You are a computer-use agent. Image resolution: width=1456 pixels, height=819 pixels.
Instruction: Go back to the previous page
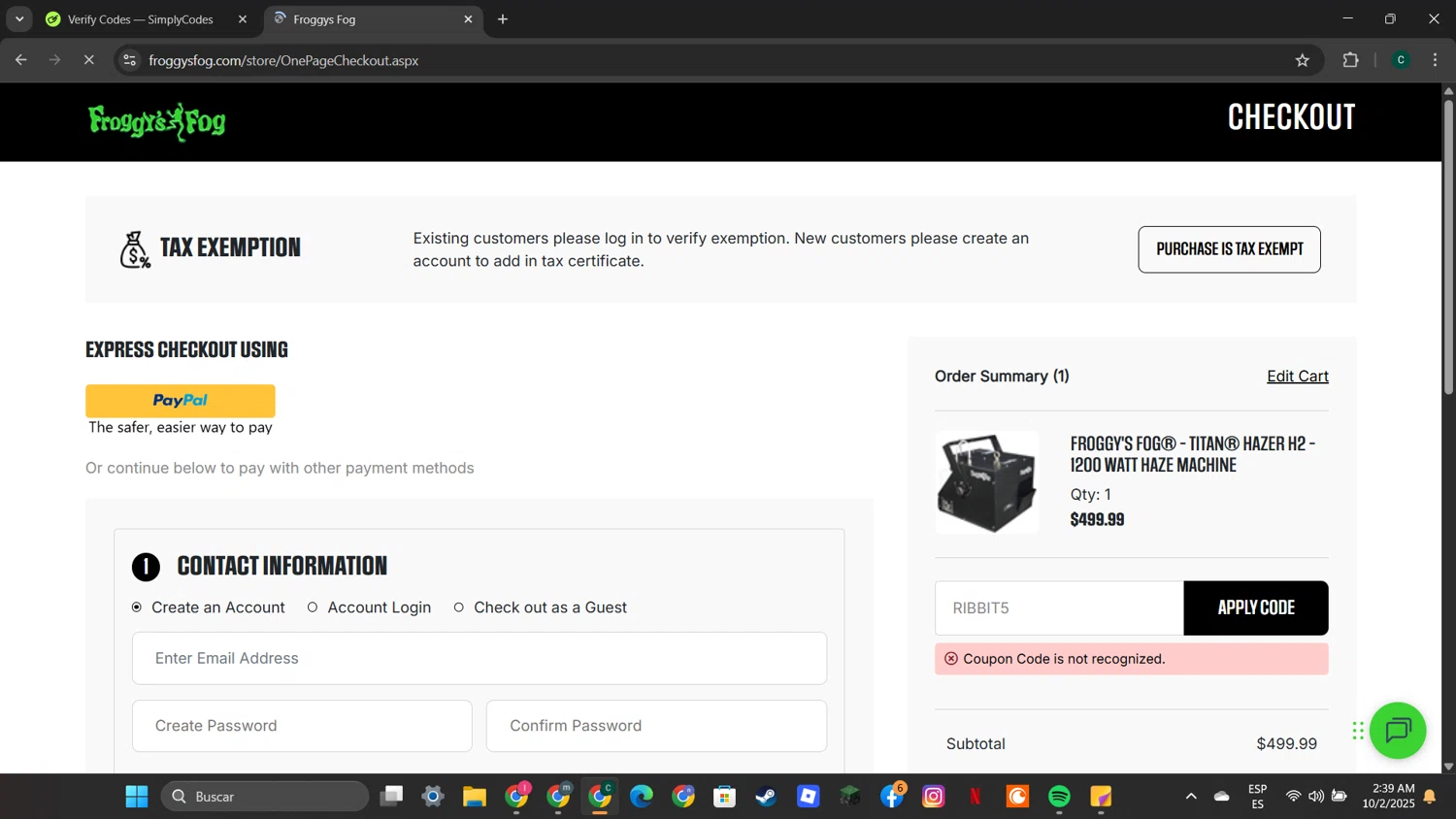tap(21, 60)
